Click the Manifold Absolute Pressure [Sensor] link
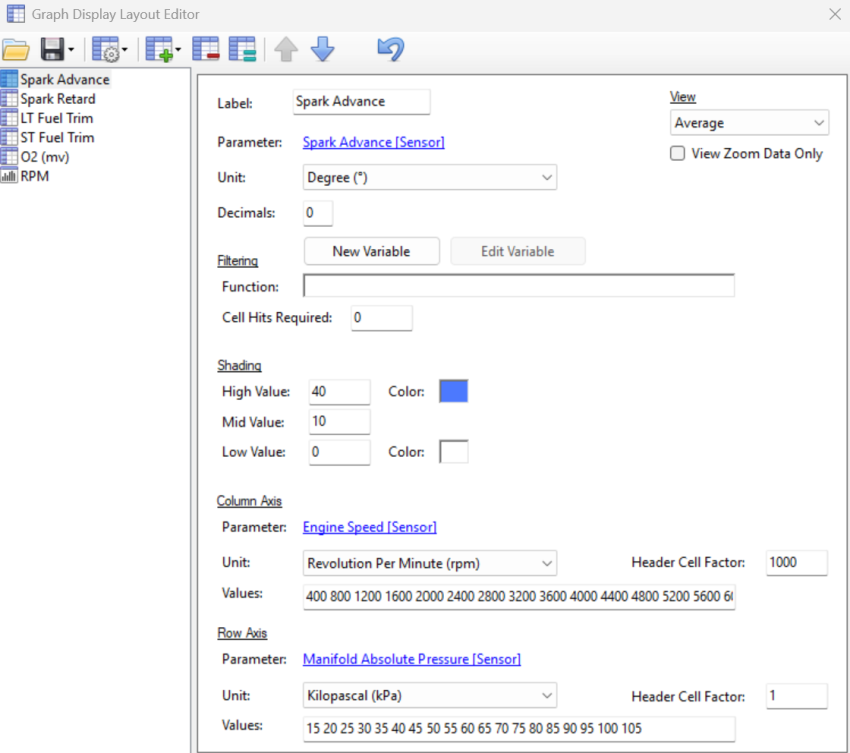Image resolution: width=850 pixels, height=753 pixels. tap(411, 659)
